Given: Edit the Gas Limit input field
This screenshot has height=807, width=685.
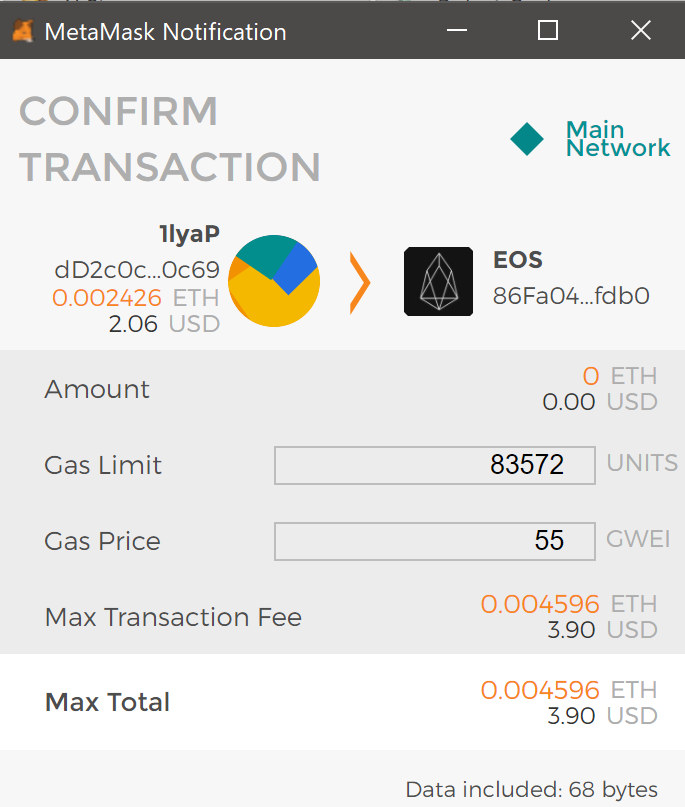Looking at the screenshot, I should [435, 465].
